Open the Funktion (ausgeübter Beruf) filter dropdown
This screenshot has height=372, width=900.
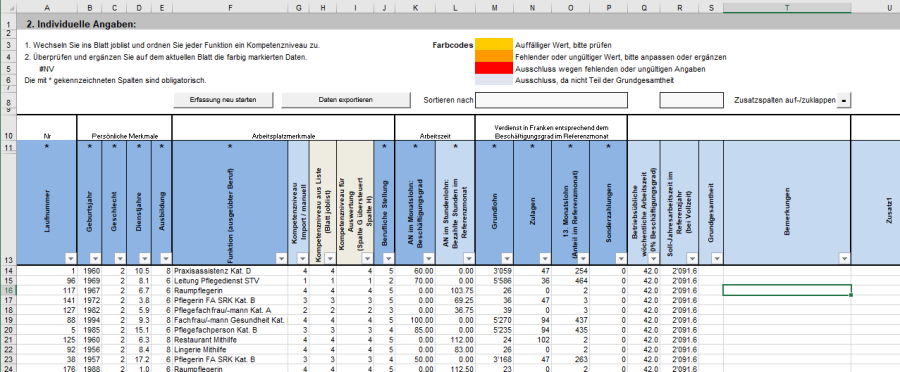[x=281, y=258]
